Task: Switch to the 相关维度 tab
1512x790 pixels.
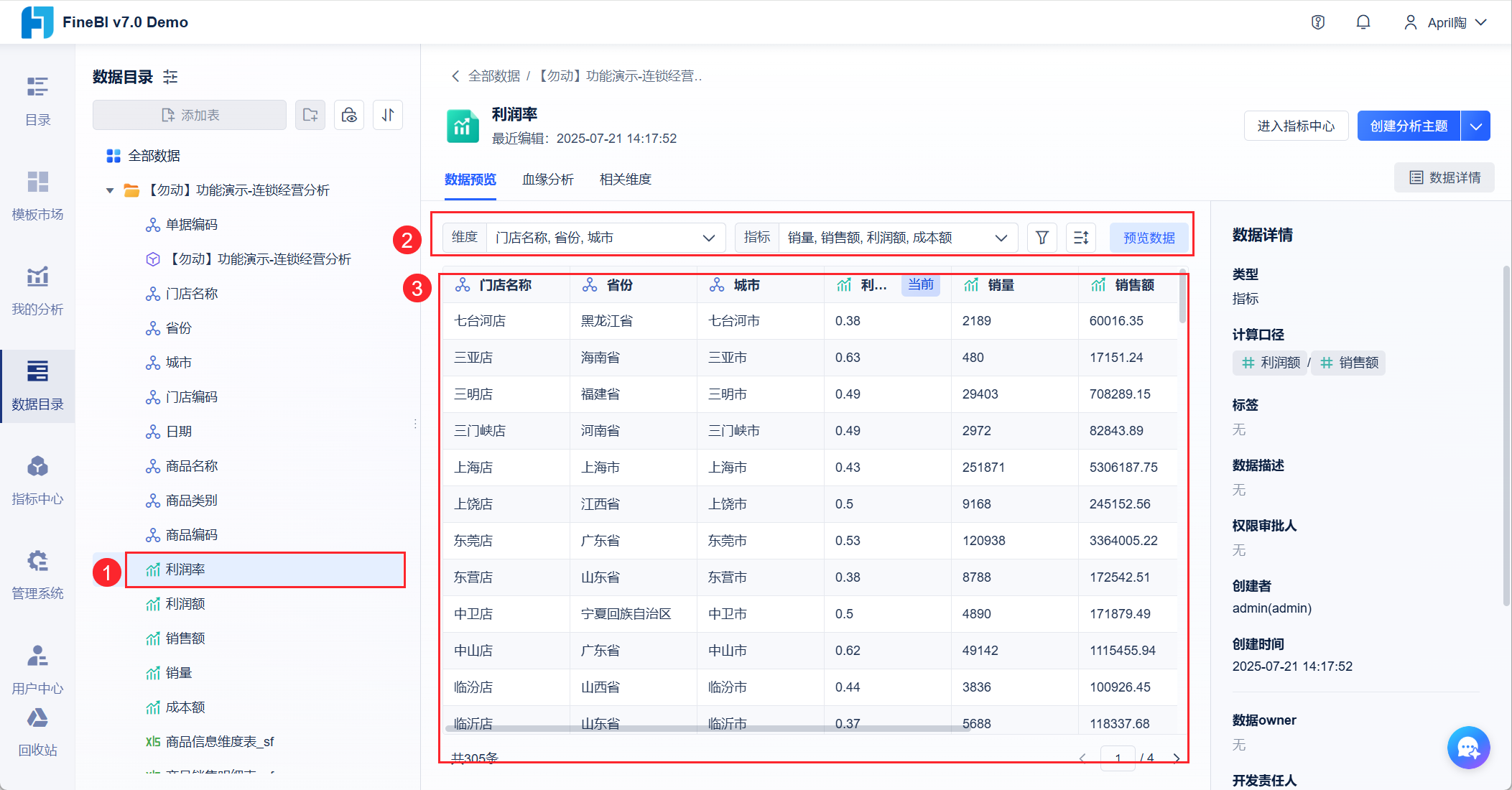Action: tap(625, 180)
